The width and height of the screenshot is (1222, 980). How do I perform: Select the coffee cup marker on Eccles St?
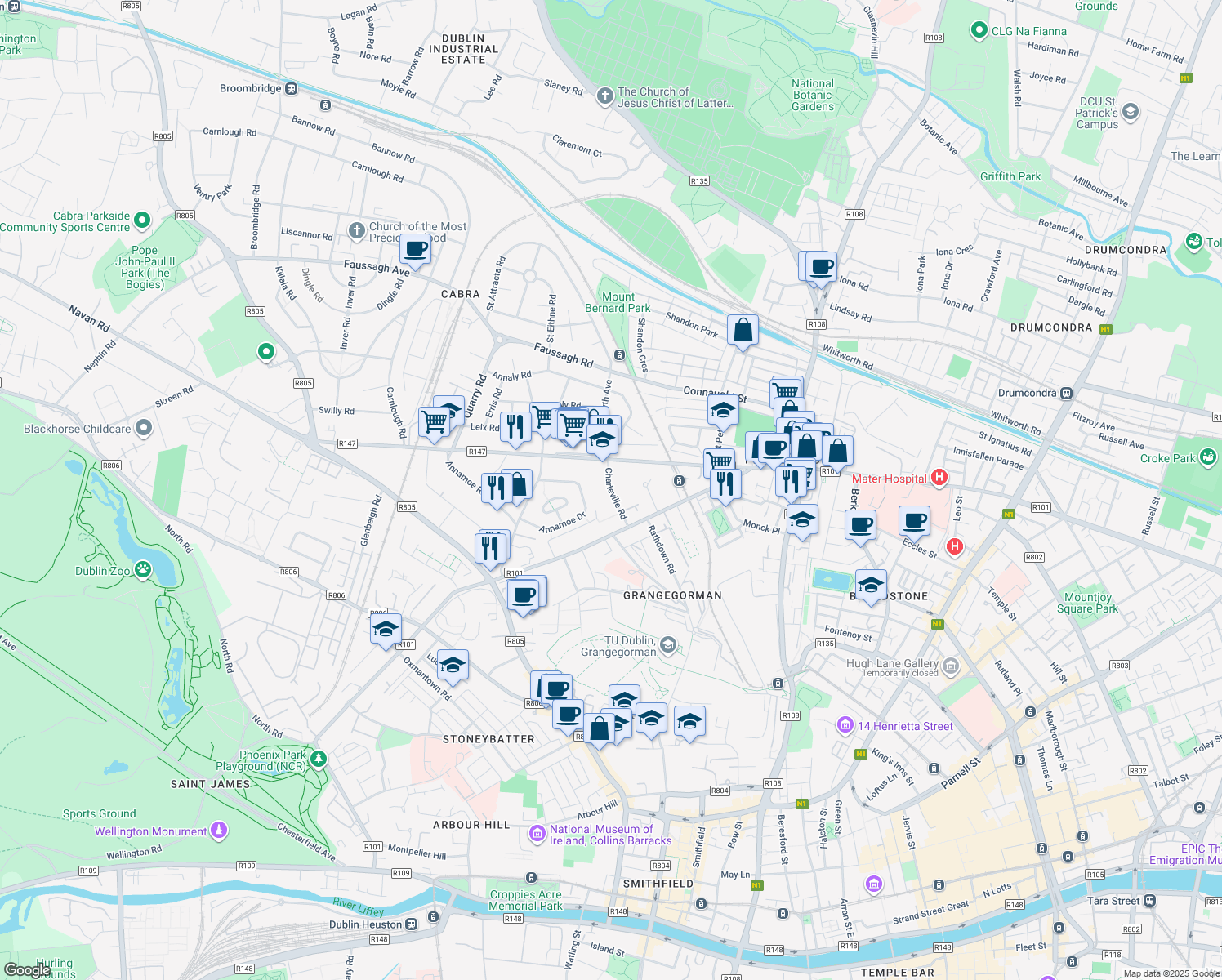point(914,520)
